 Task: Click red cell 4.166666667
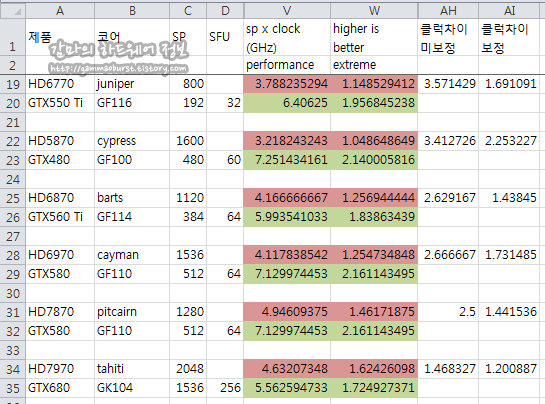[287, 198]
